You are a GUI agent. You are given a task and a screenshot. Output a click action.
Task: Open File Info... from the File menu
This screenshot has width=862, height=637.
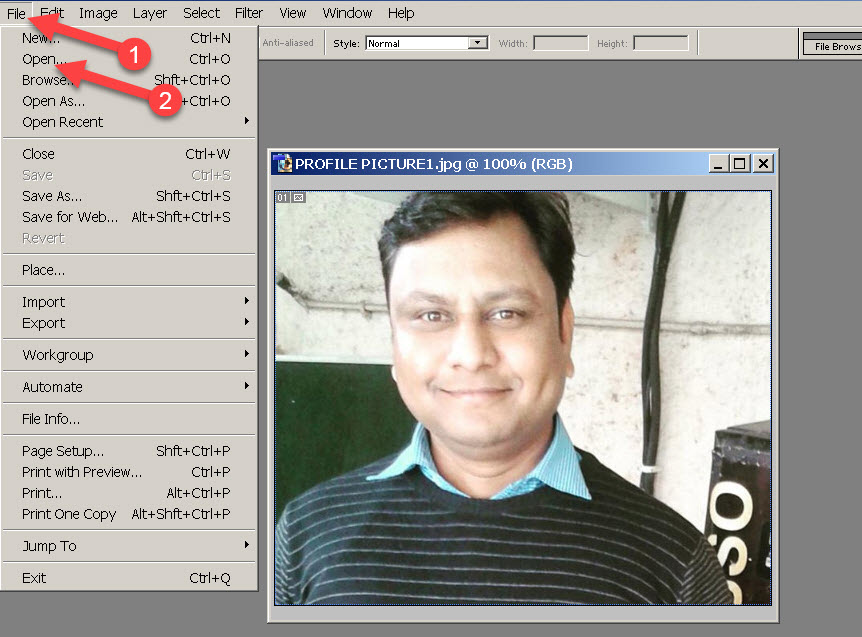pyautogui.click(x=51, y=418)
